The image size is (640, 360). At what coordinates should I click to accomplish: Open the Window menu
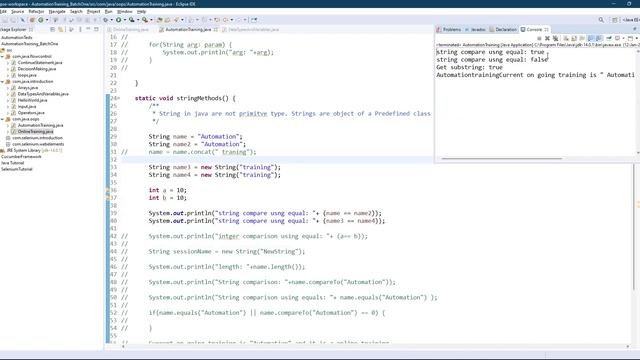(x=124, y=11)
